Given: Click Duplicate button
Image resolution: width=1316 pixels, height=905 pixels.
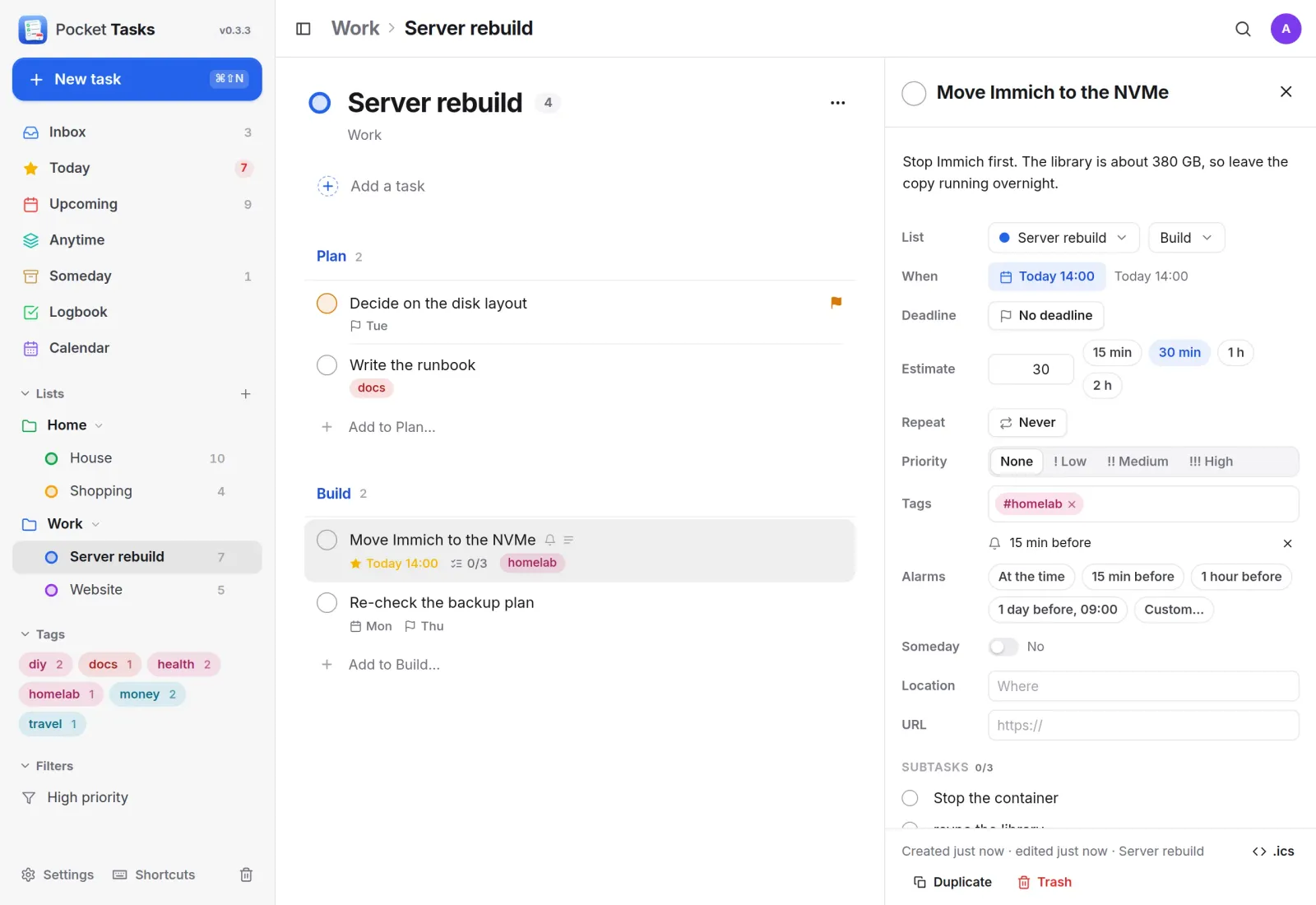Looking at the screenshot, I should tap(952, 882).
